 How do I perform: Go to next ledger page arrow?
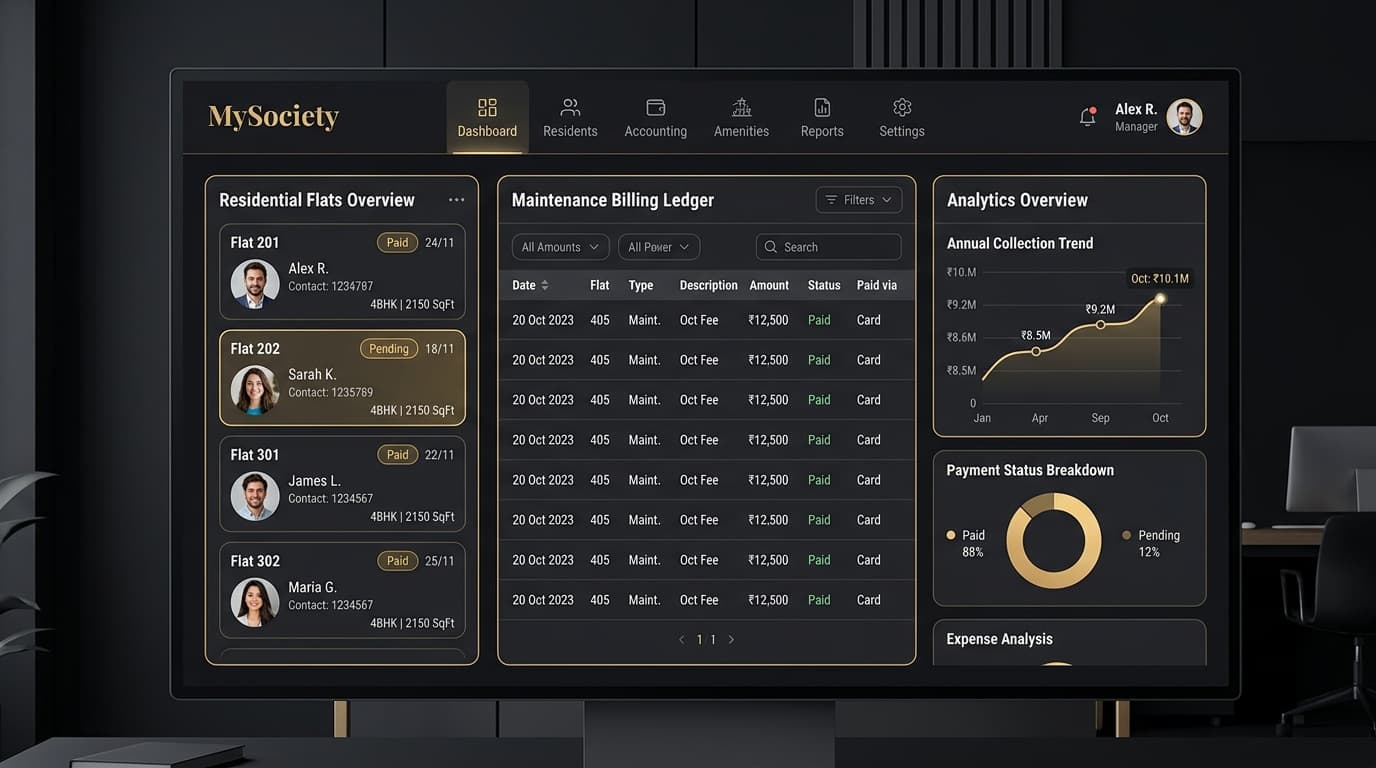point(731,639)
